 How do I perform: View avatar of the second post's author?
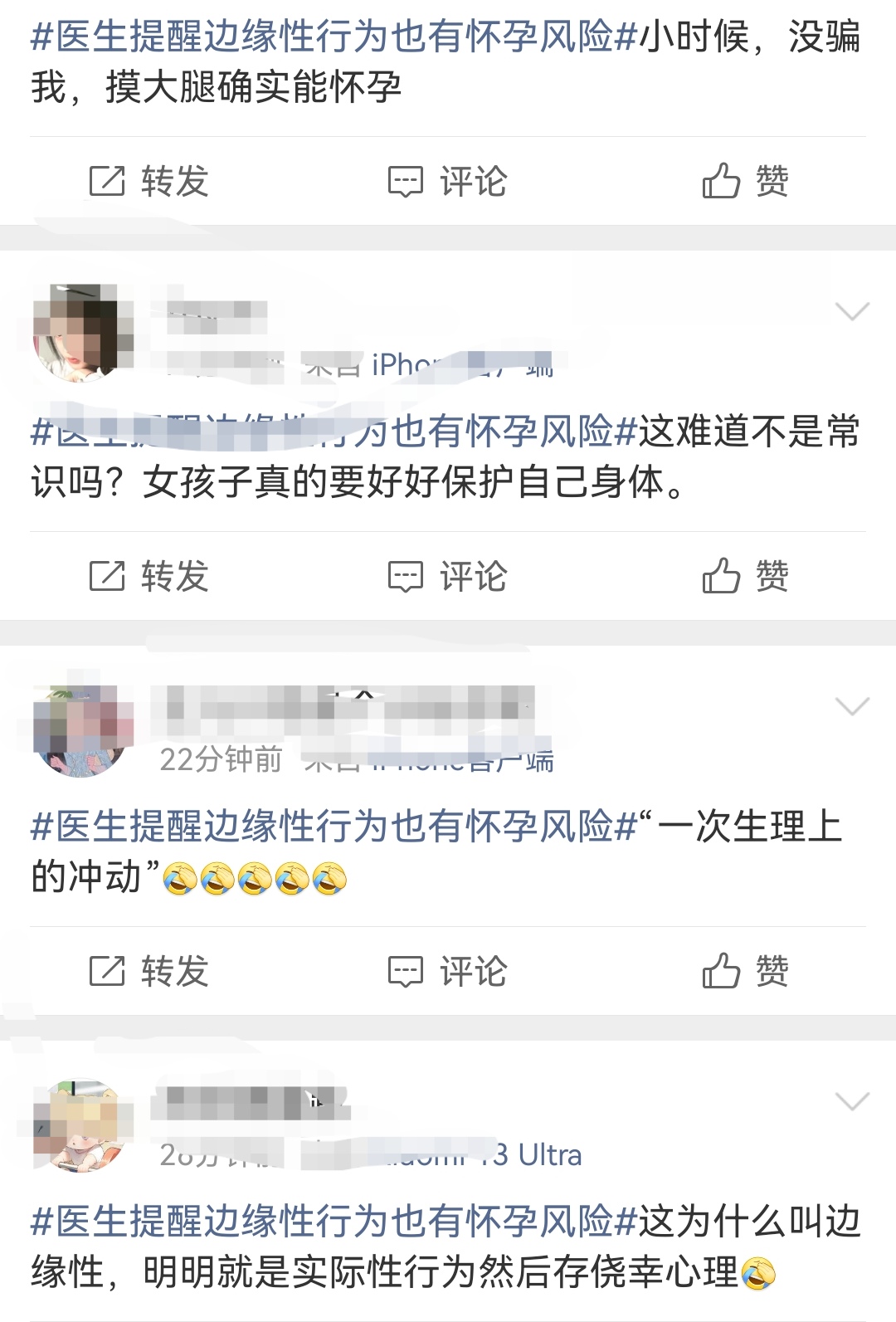pos(83,332)
